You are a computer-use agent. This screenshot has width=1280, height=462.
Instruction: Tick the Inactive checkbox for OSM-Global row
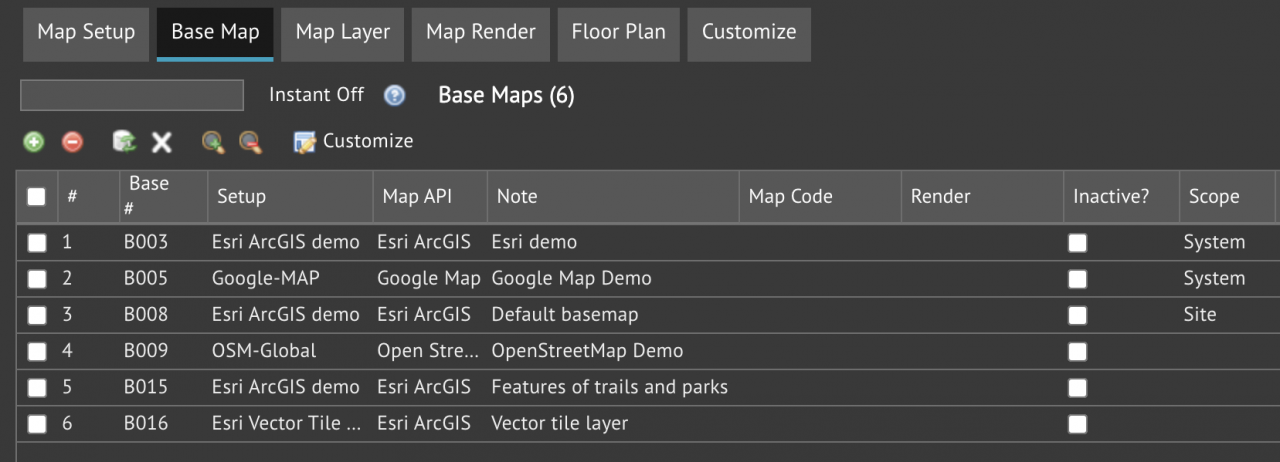click(x=1077, y=351)
